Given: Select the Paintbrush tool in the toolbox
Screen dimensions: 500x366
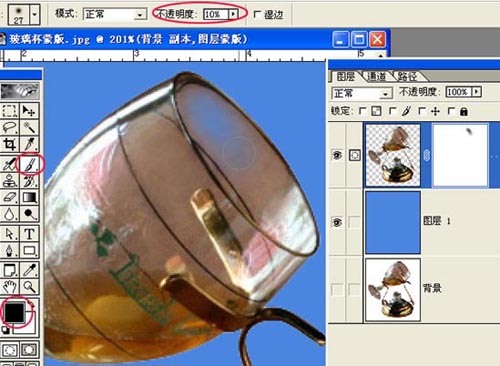Looking at the screenshot, I should tap(30, 164).
